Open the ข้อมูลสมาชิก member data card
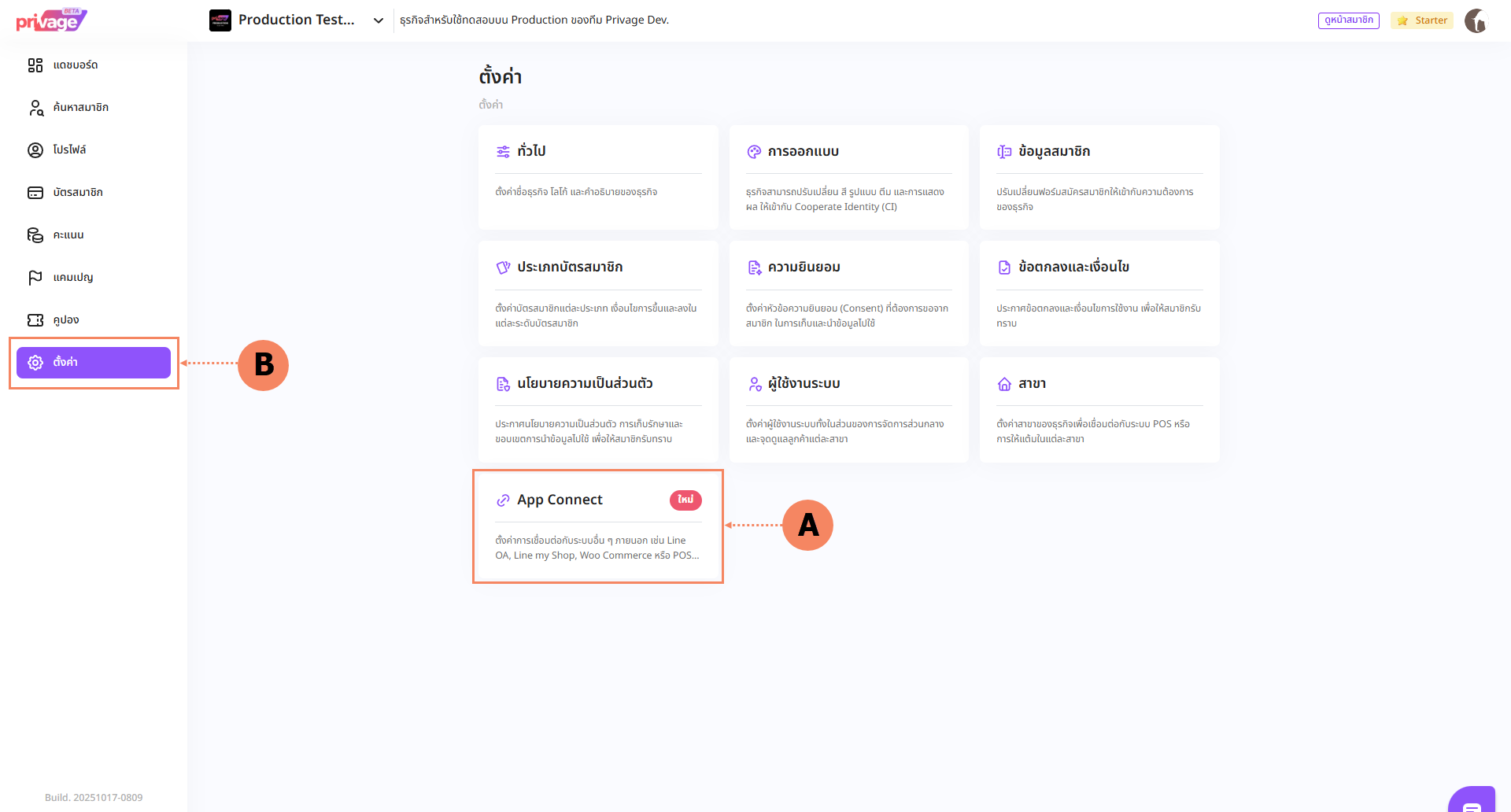This screenshot has height=812, width=1511. 1099,177
